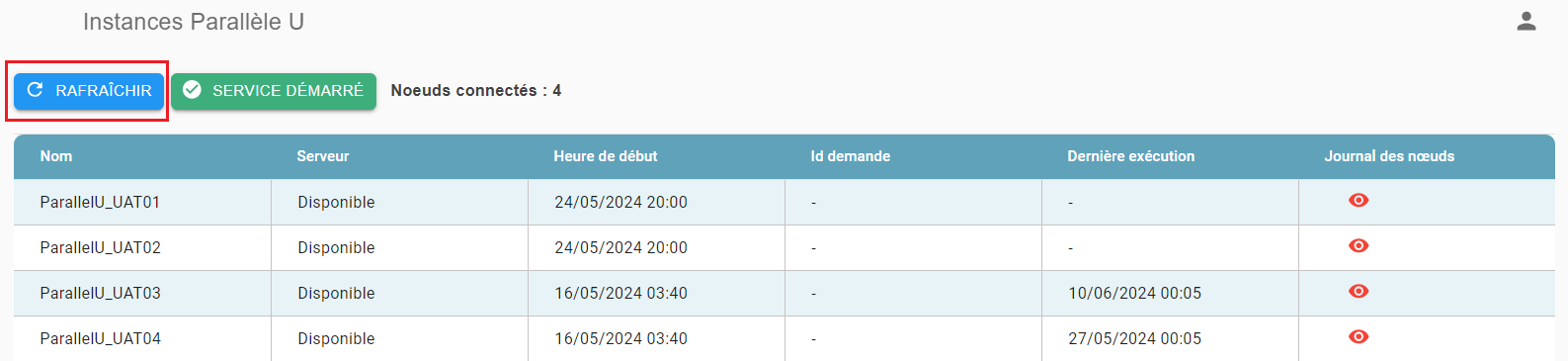Sort by the Serveur column header
1568x361 pixels.
tap(323, 156)
